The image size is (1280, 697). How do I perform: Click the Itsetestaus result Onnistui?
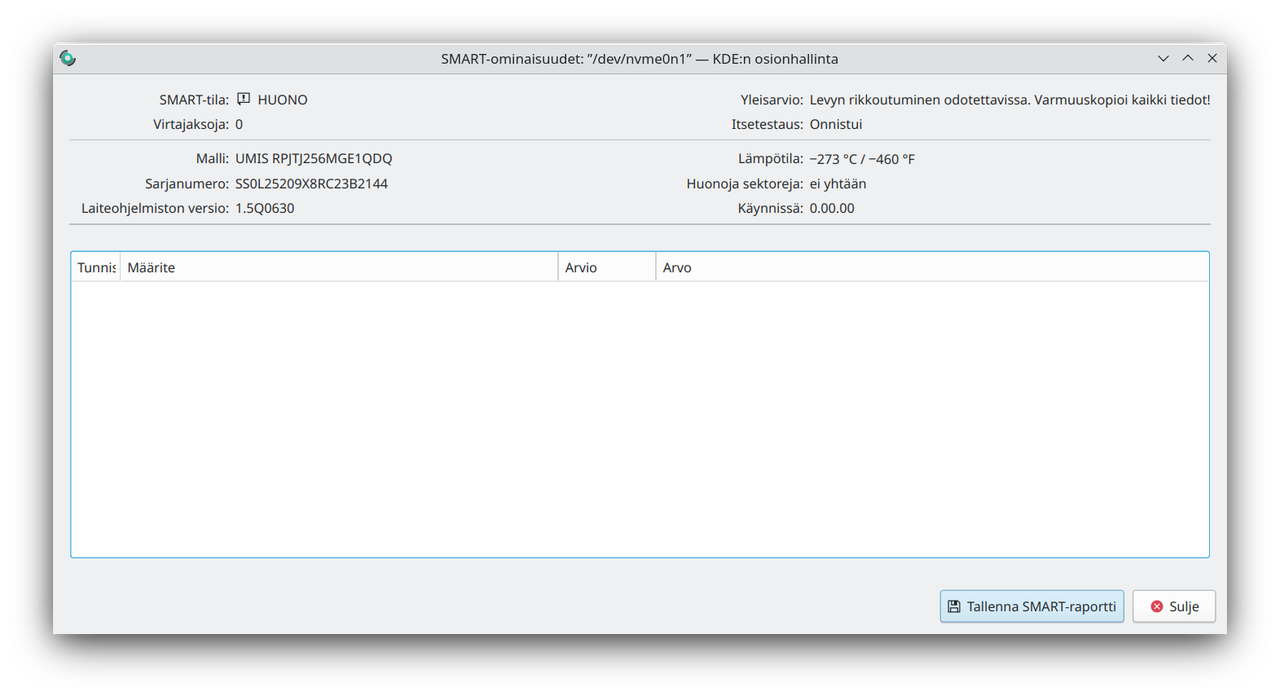[x=836, y=125]
